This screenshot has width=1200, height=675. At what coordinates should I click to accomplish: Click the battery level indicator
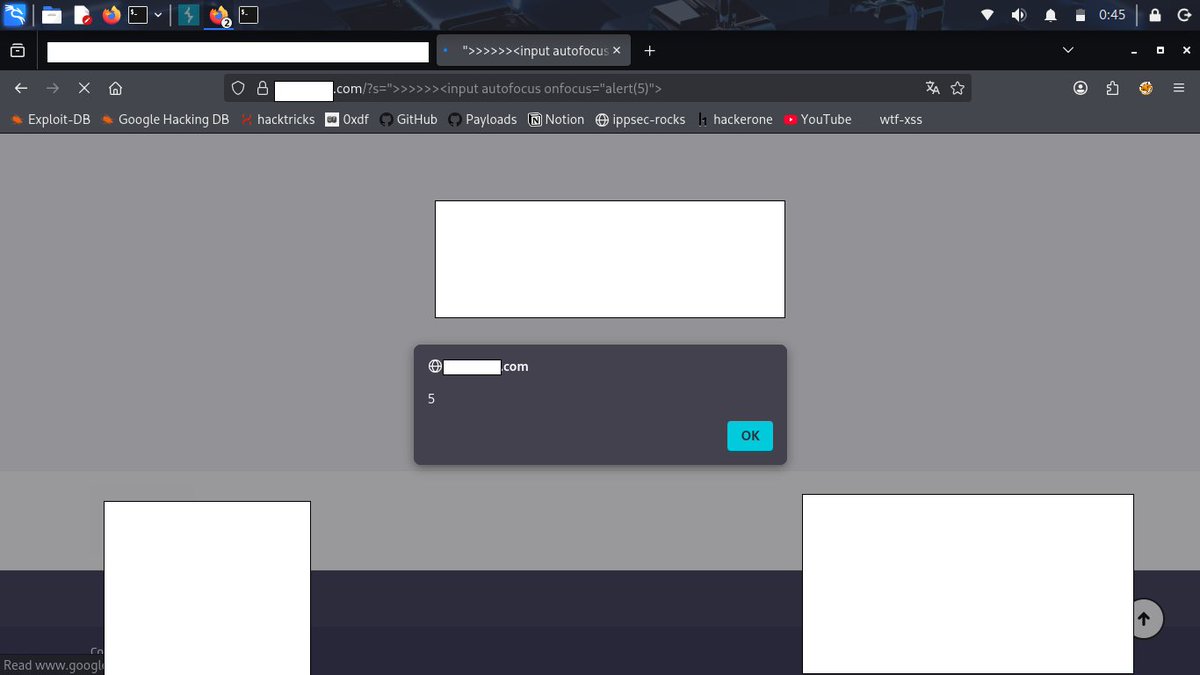(1081, 15)
